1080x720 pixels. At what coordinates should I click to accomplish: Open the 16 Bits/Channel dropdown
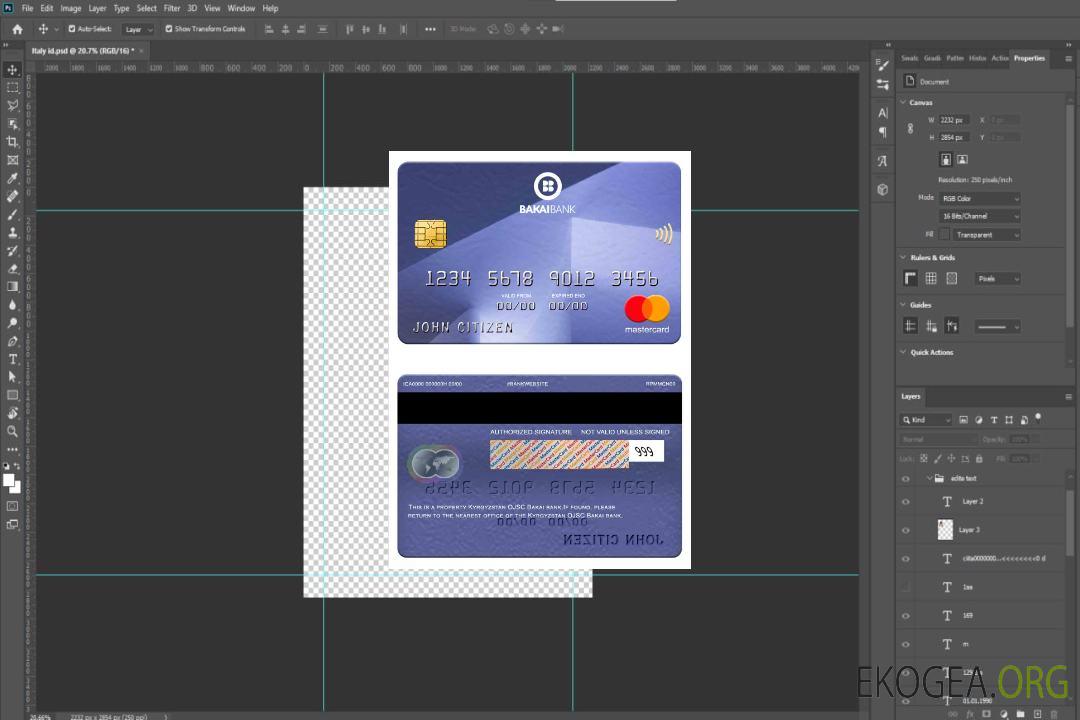pos(979,216)
